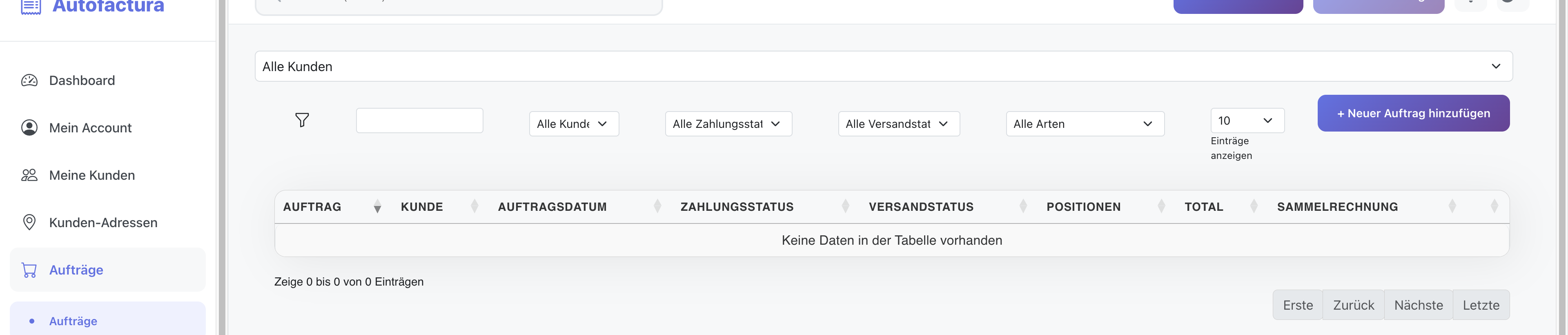The width and height of the screenshot is (1568, 335).
Task: Select Dashboard from the sidebar menu
Action: (82, 80)
